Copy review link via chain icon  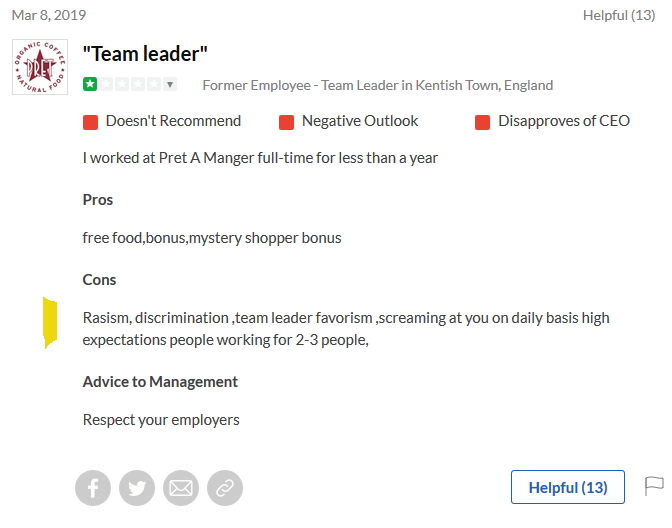coord(225,488)
